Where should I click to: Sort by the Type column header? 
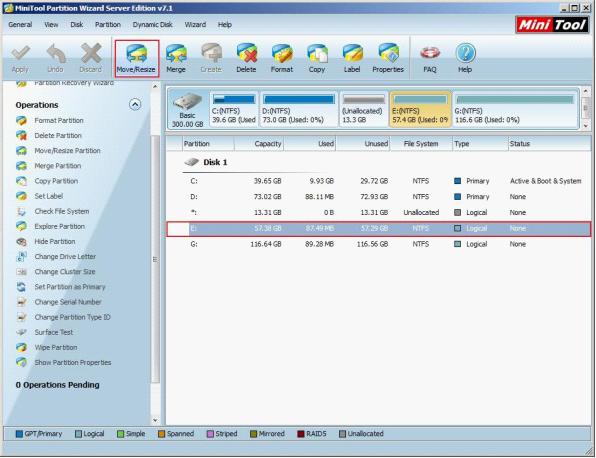[480, 144]
